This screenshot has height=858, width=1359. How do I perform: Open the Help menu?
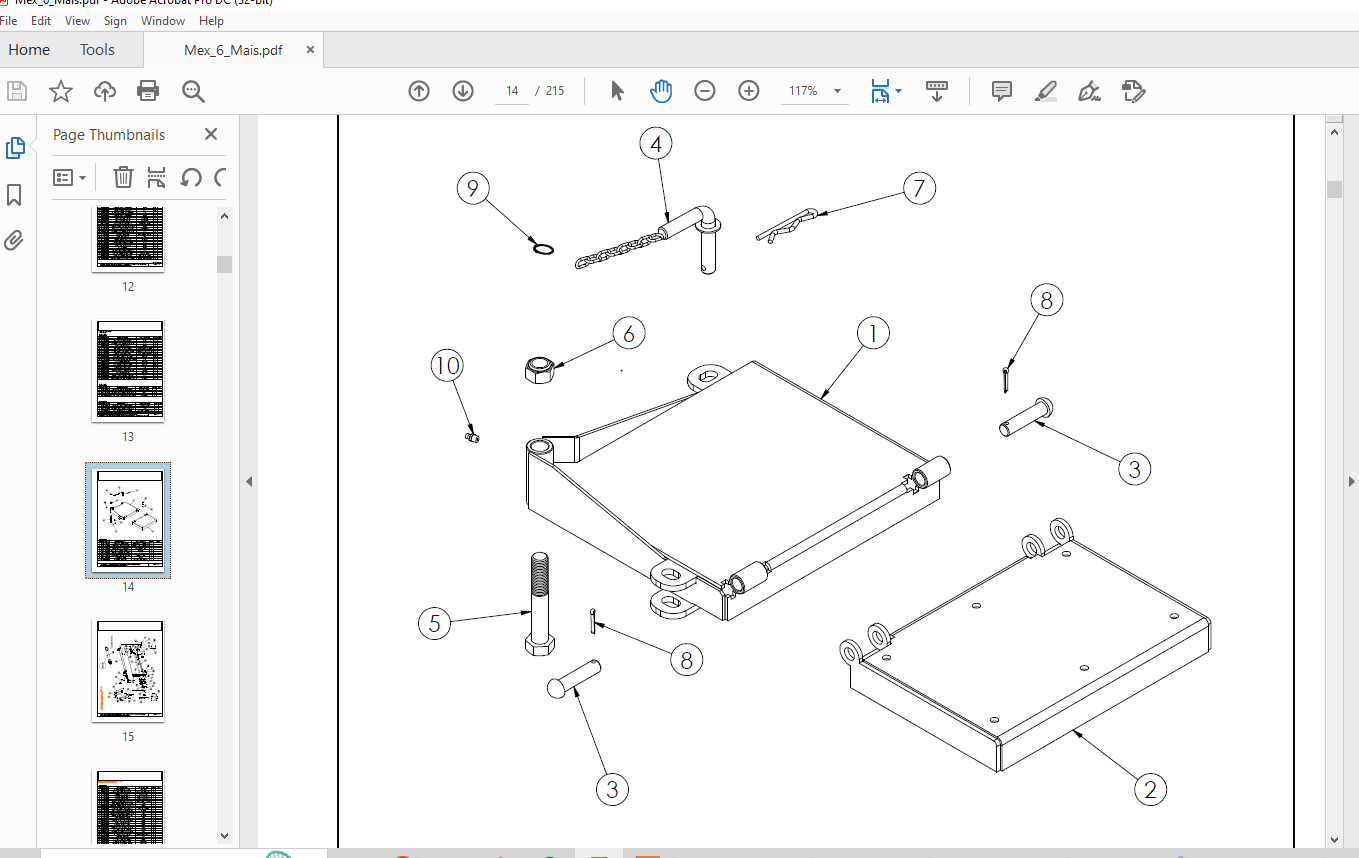coord(211,20)
